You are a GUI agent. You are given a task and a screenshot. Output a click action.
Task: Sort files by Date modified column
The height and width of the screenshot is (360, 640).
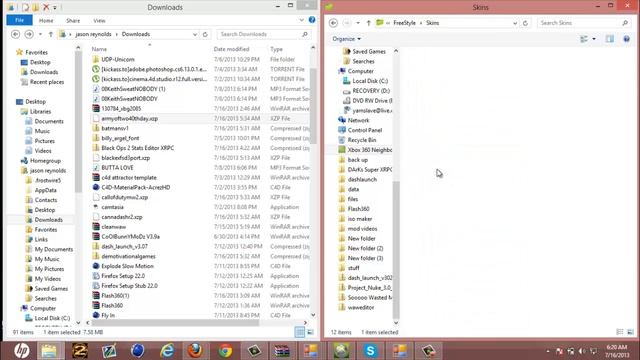click(x=231, y=49)
